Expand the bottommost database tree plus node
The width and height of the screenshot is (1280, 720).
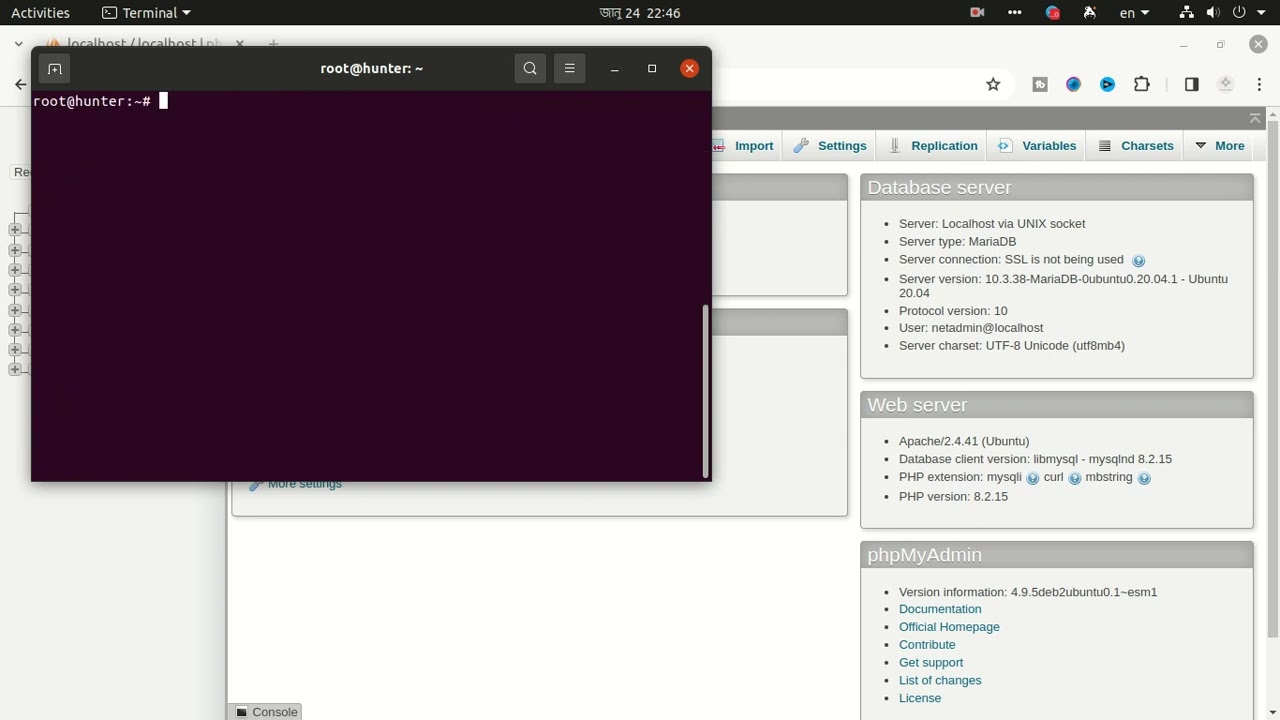point(15,370)
